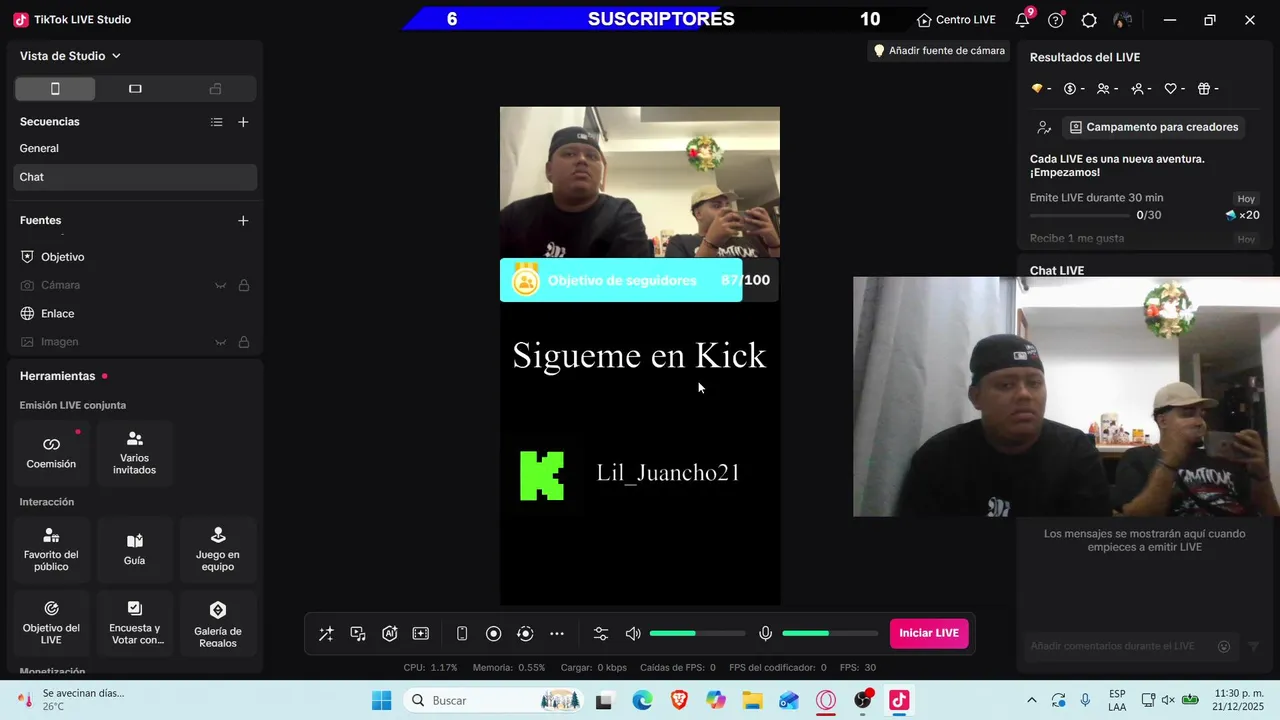Toggle visibility of Cámara source

click(220, 286)
